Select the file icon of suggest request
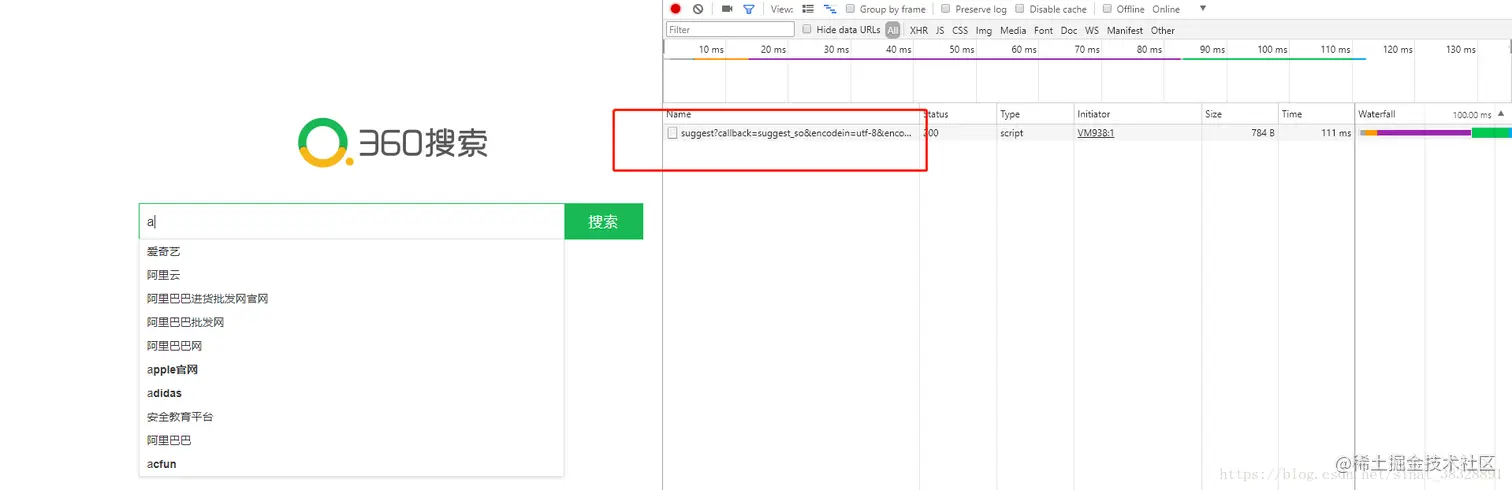Viewport: 1512px width, 490px height. tap(673, 133)
